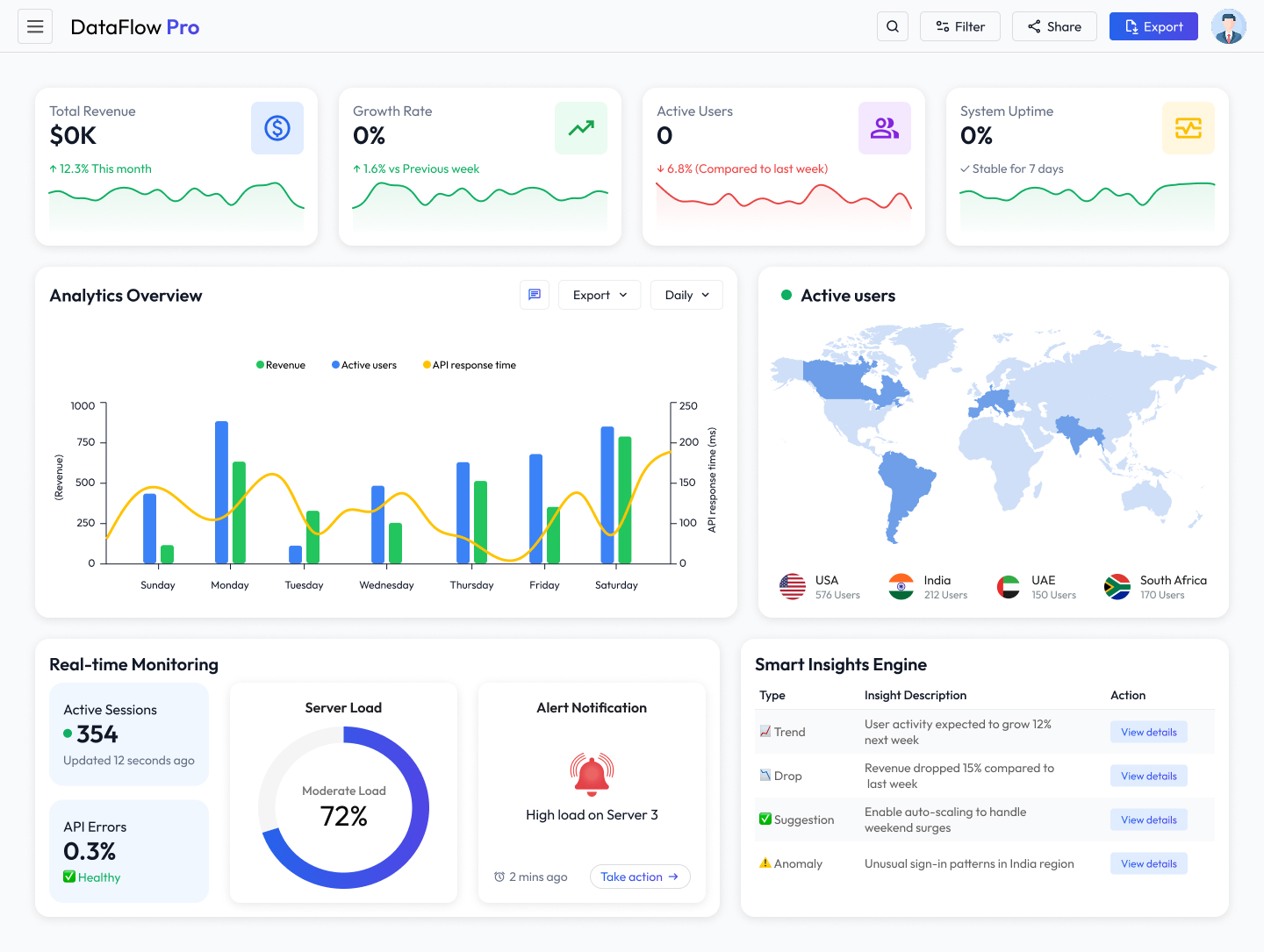Screen dimensions: 1264x952
Task: Toggle the API response time legend item
Action: point(469,364)
